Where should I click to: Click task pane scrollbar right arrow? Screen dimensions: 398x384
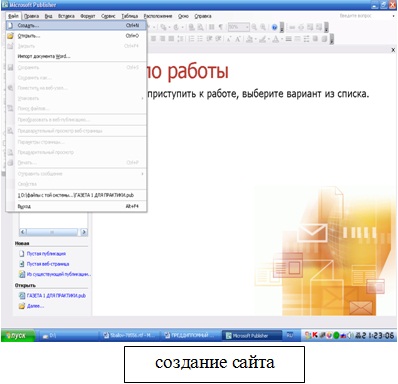point(84,232)
